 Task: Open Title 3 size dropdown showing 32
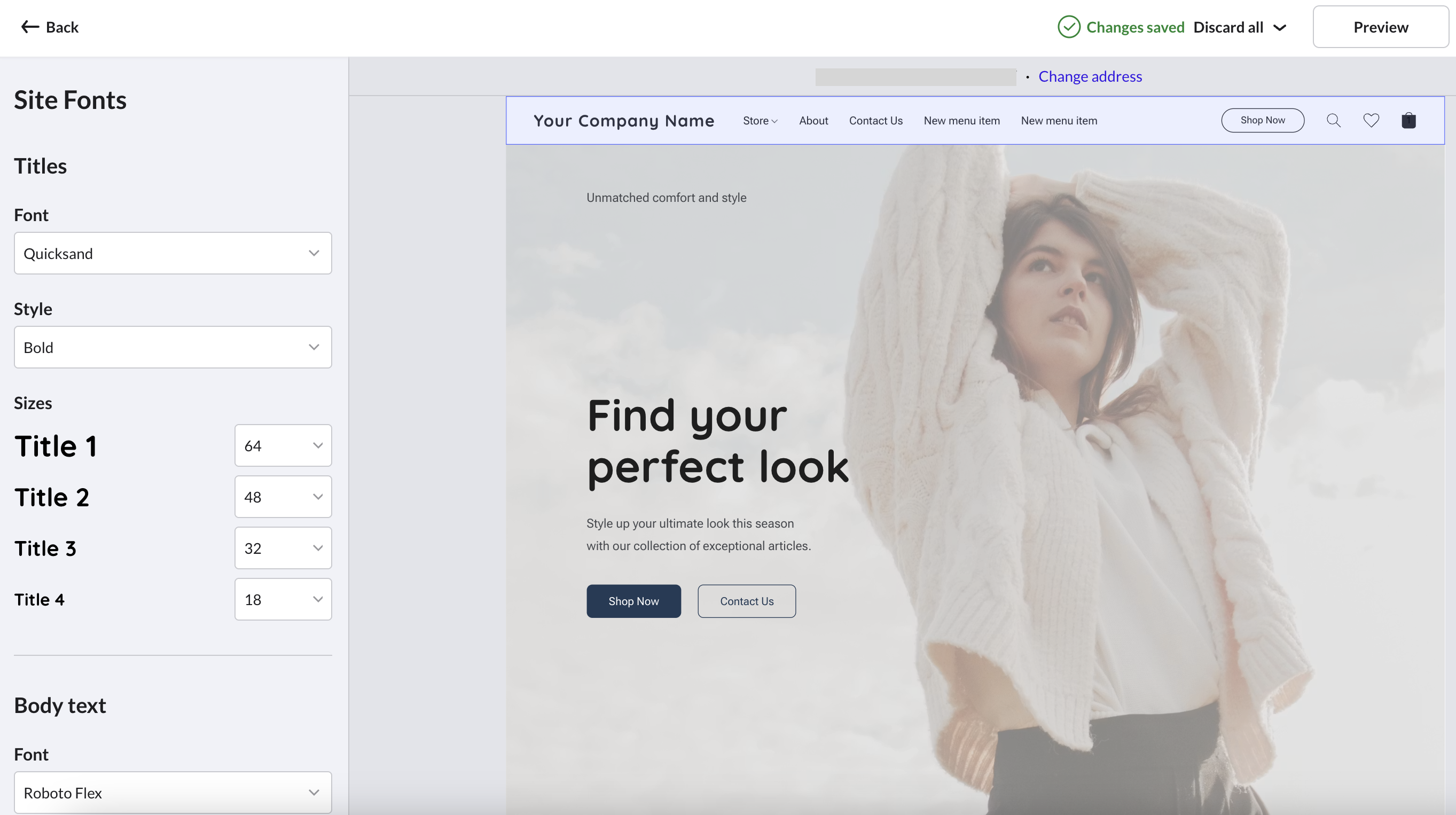coord(283,548)
